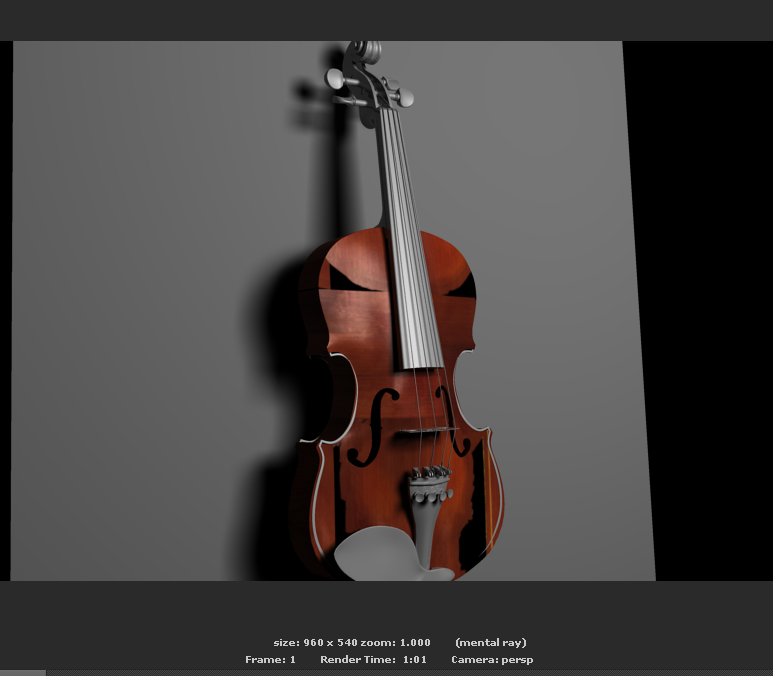Click the 'Frame: 1' status text
Viewport: 773px width, 676px height.
[x=270, y=660]
